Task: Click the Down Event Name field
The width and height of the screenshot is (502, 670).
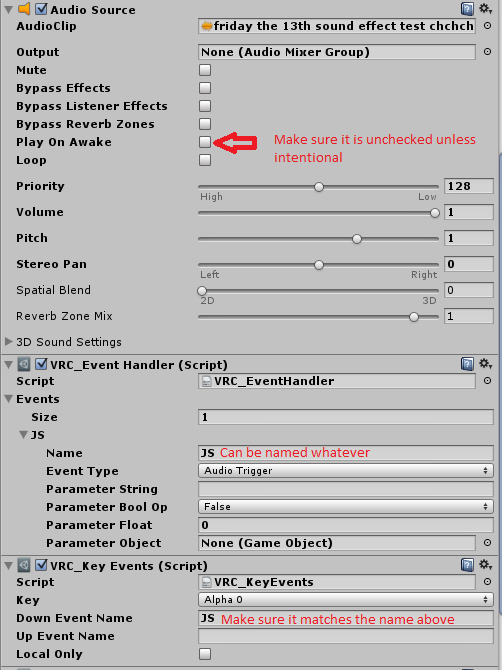Action: point(346,618)
